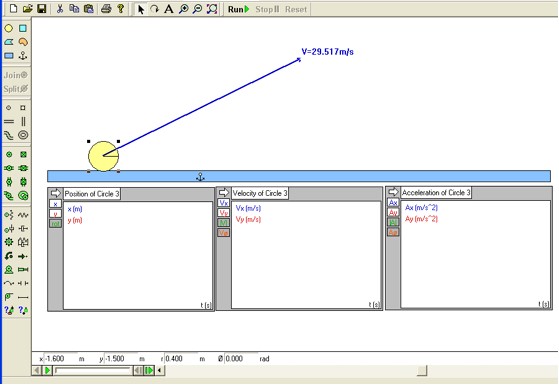
Task: Choose the Zoom In magnifier tool
Action: [x=183, y=9]
